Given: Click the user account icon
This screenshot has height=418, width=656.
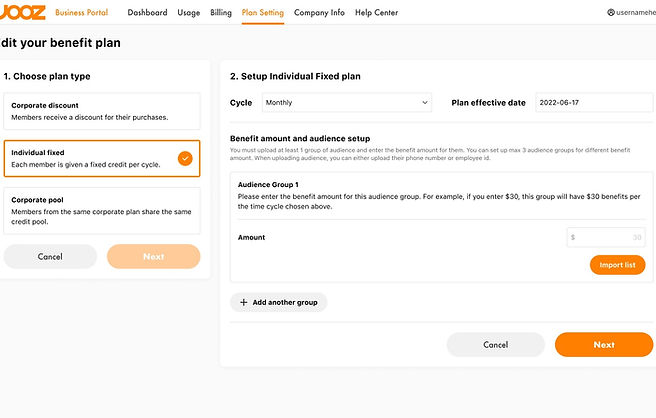Looking at the screenshot, I should (x=611, y=13).
